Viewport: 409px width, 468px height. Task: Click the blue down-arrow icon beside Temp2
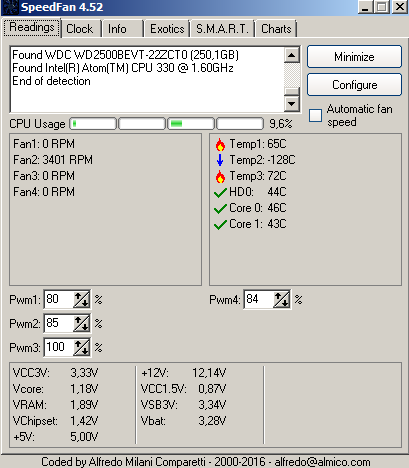[x=220, y=160]
